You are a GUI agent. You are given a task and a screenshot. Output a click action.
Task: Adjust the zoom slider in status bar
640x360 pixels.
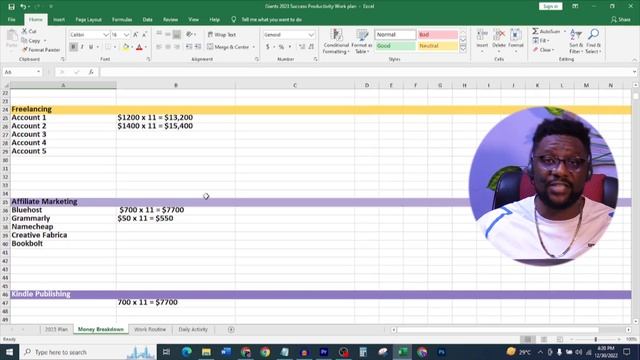click(596, 339)
